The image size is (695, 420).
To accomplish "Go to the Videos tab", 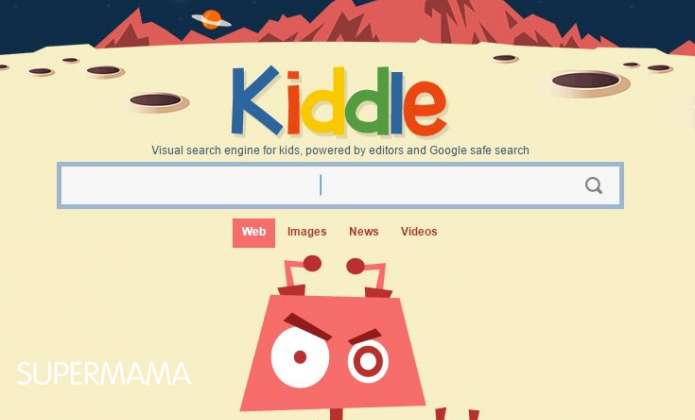I will tap(419, 232).
